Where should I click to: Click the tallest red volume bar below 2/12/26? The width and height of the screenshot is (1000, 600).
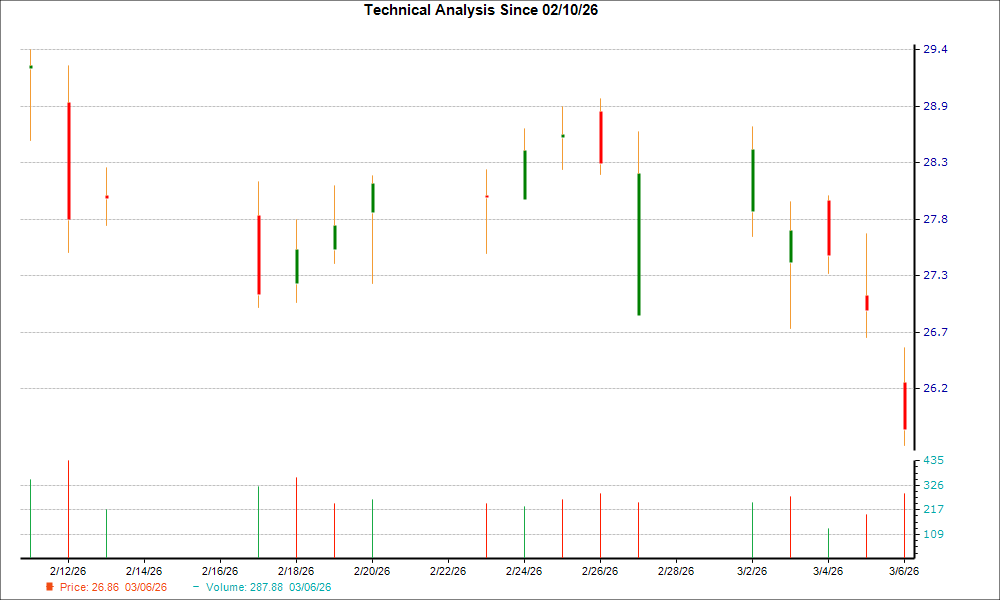[67, 505]
